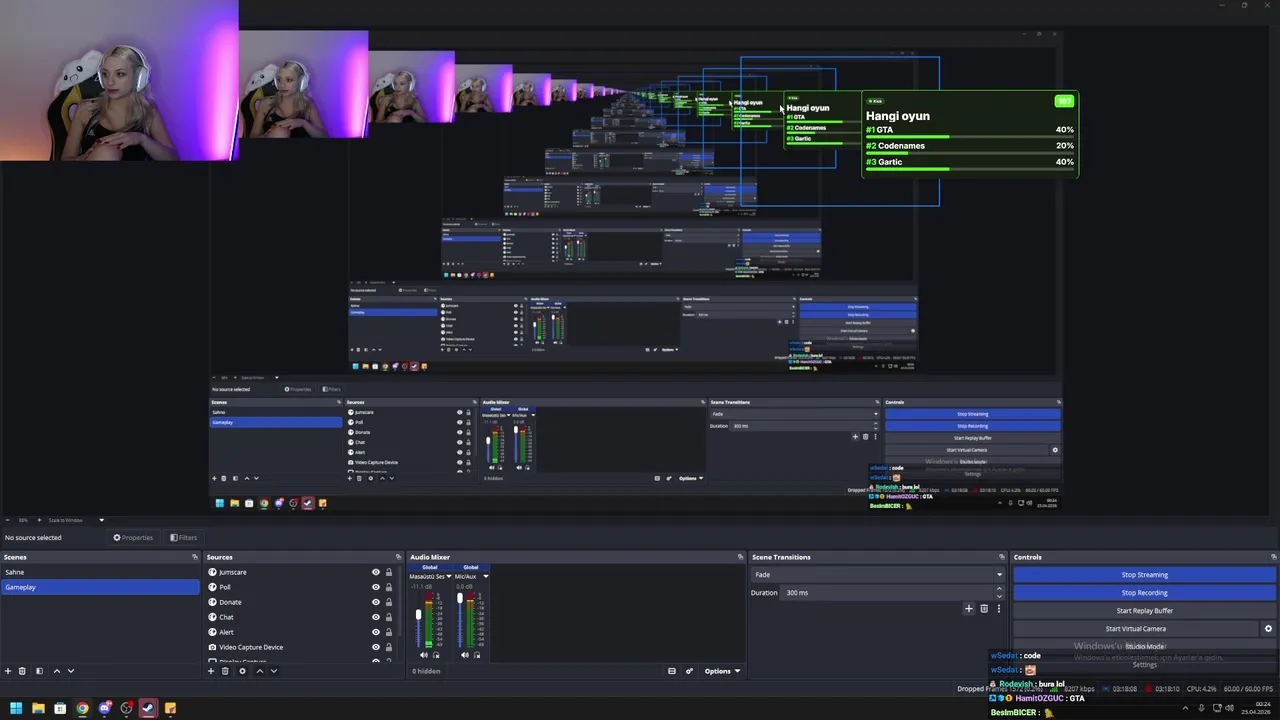Hide the Alert source
Image resolution: width=1280 pixels, height=720 pixels.
pos(376,632)
